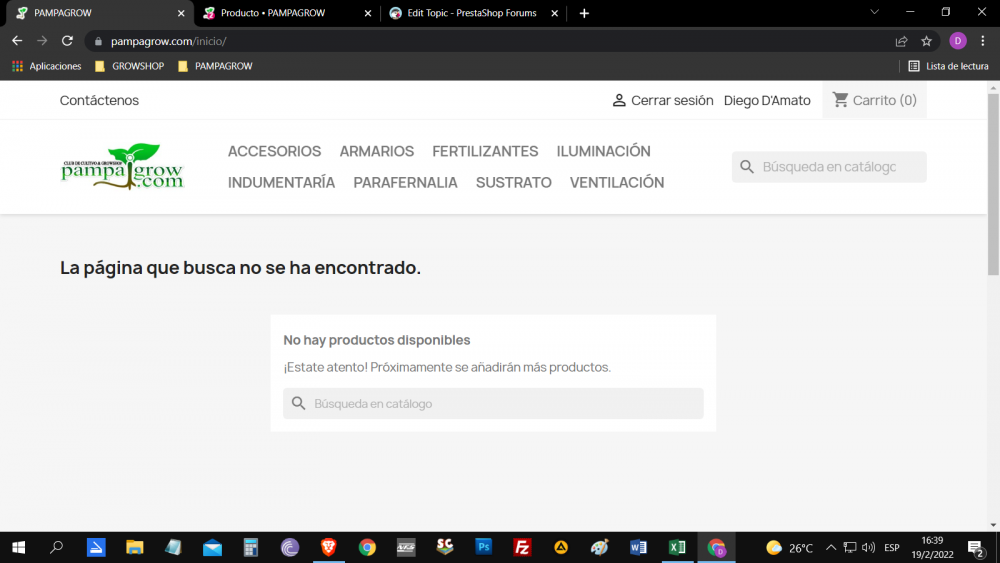Image resolution: width=1000 pixels, height=563 pixels.
Task: Open Calculator from taskbar
Action: 251,547
